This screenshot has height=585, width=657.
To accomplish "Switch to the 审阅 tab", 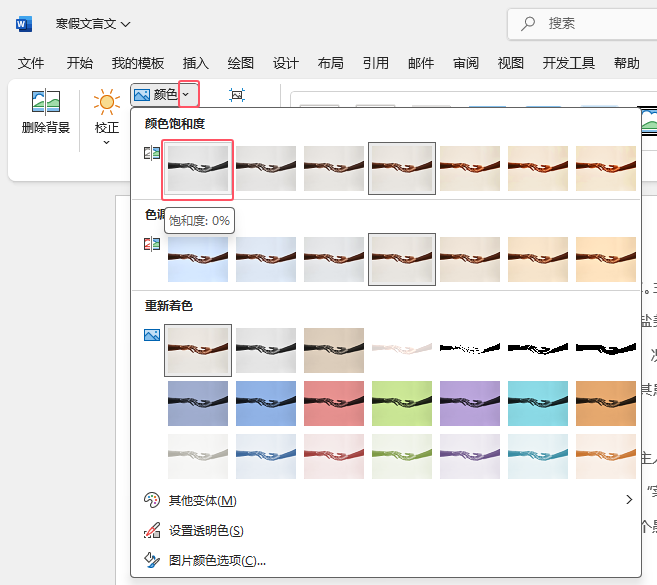I will tap(466, 63).
